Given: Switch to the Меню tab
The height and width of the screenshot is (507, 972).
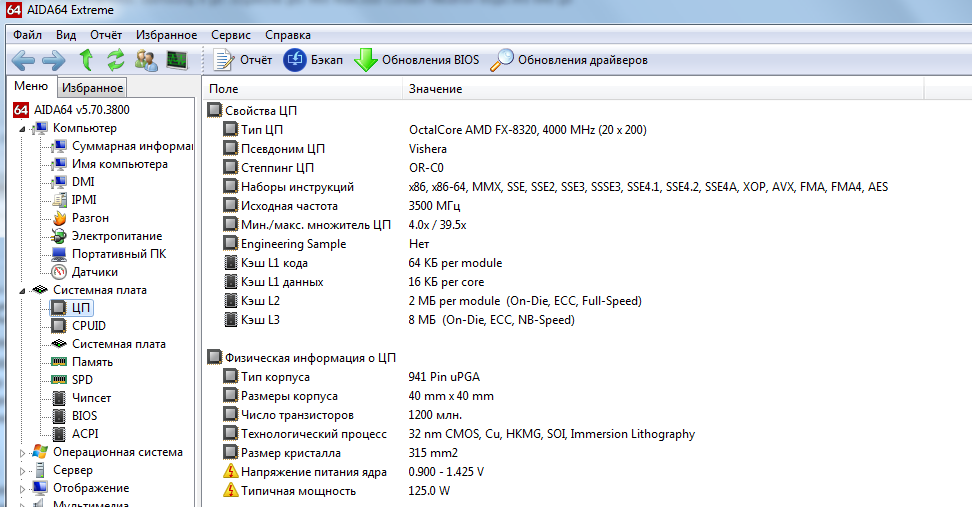Looking at the screenshot, I should 31,86.
